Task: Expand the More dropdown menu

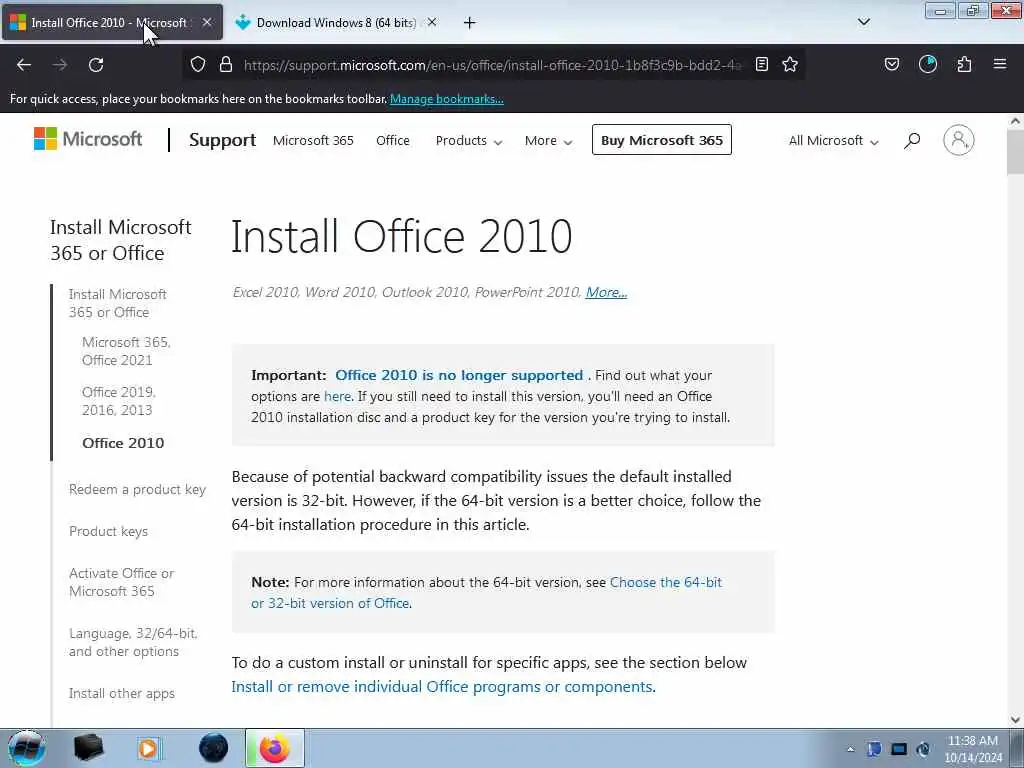Action: click(548, 140)
